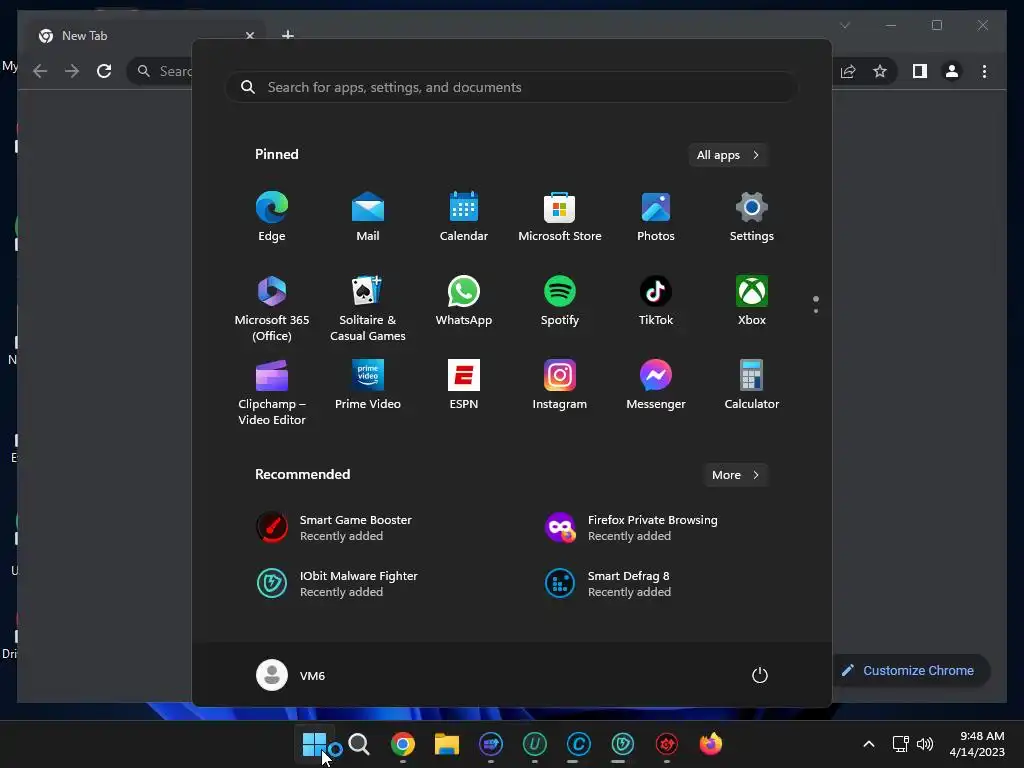The width and height of the screenshot is (1024, 768).
Task: Launch the Mail app
Action: (368, 217)
